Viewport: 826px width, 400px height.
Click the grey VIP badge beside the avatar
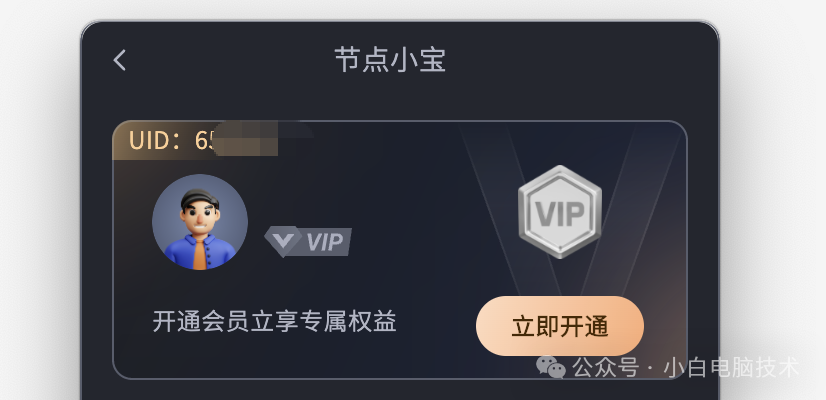pos(308,241)
